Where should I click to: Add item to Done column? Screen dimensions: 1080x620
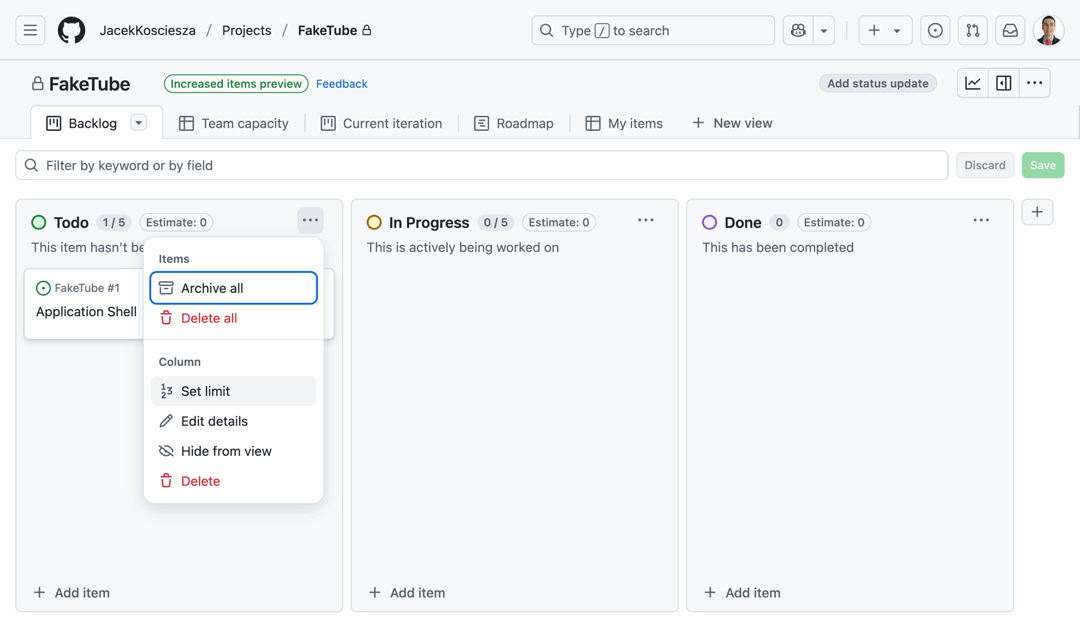tap(742, 592)
